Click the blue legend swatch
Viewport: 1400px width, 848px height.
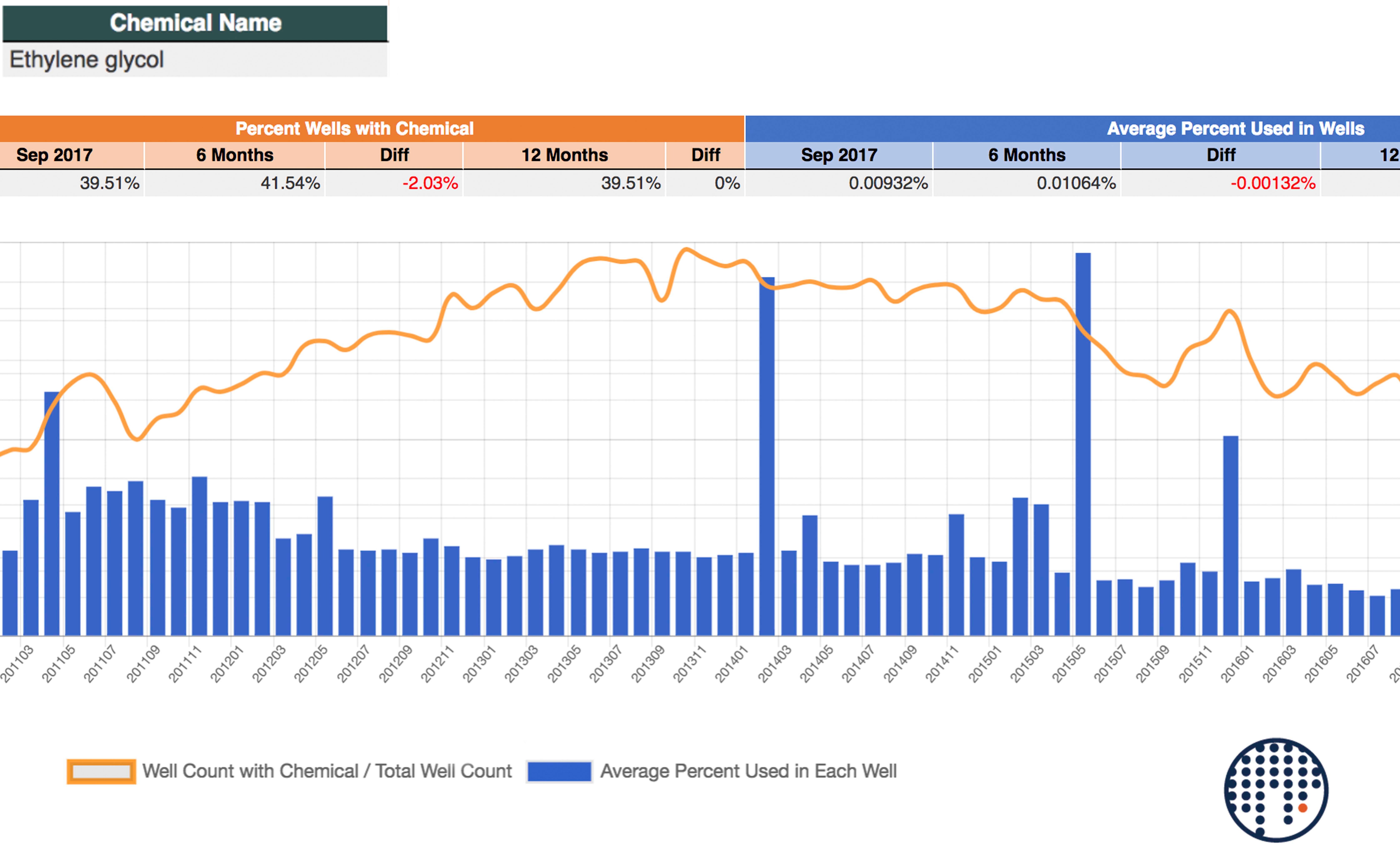559,771
